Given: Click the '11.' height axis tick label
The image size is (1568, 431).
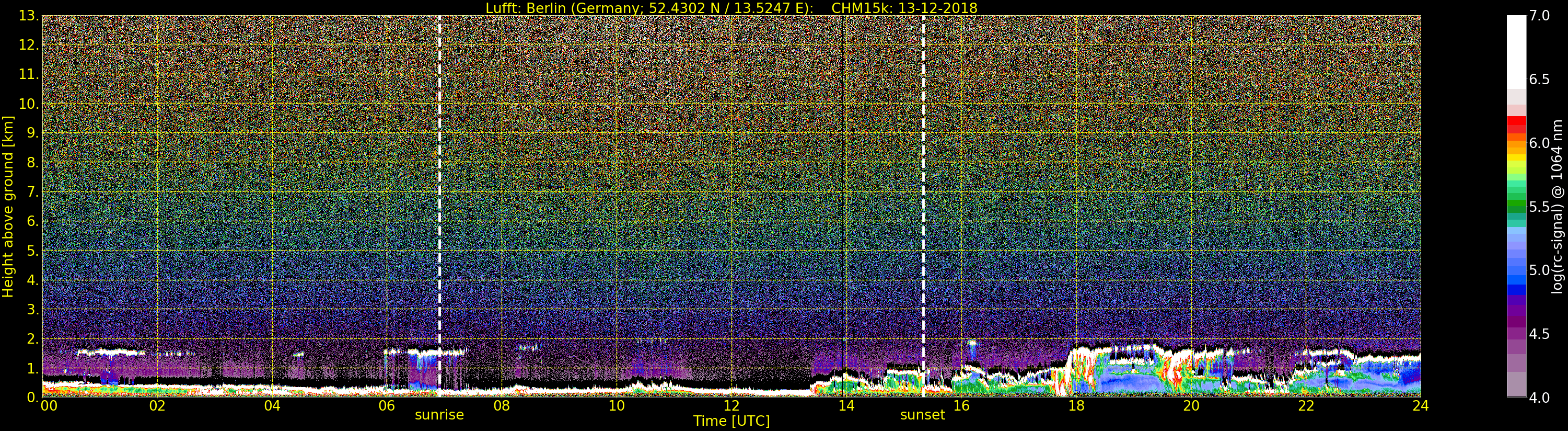Looking at the screenshot, I should [29, 74].
